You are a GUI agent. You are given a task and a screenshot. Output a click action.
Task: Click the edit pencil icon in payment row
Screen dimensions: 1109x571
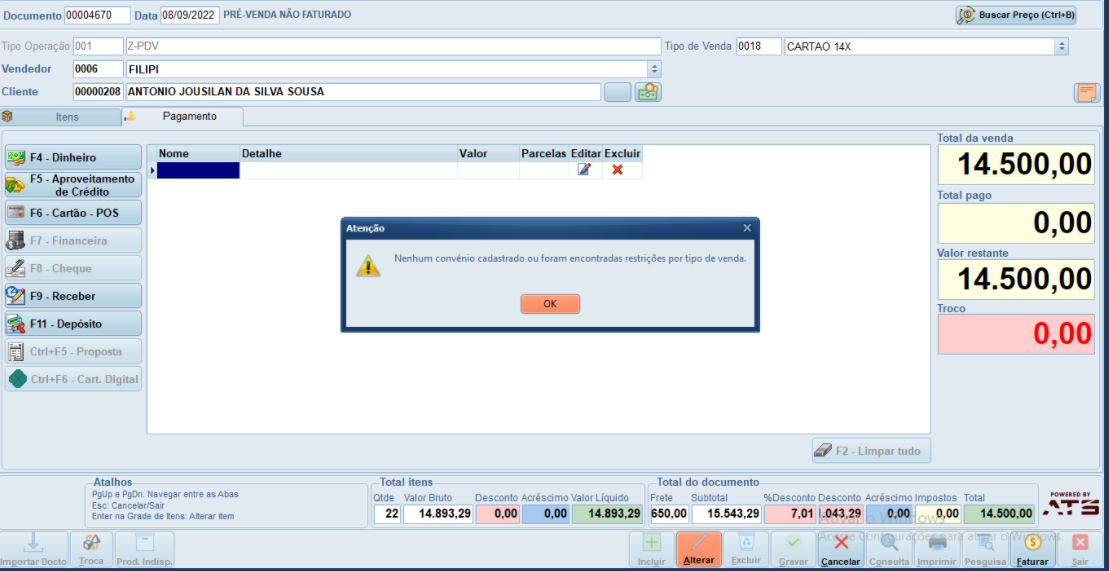tap(584, 170)
